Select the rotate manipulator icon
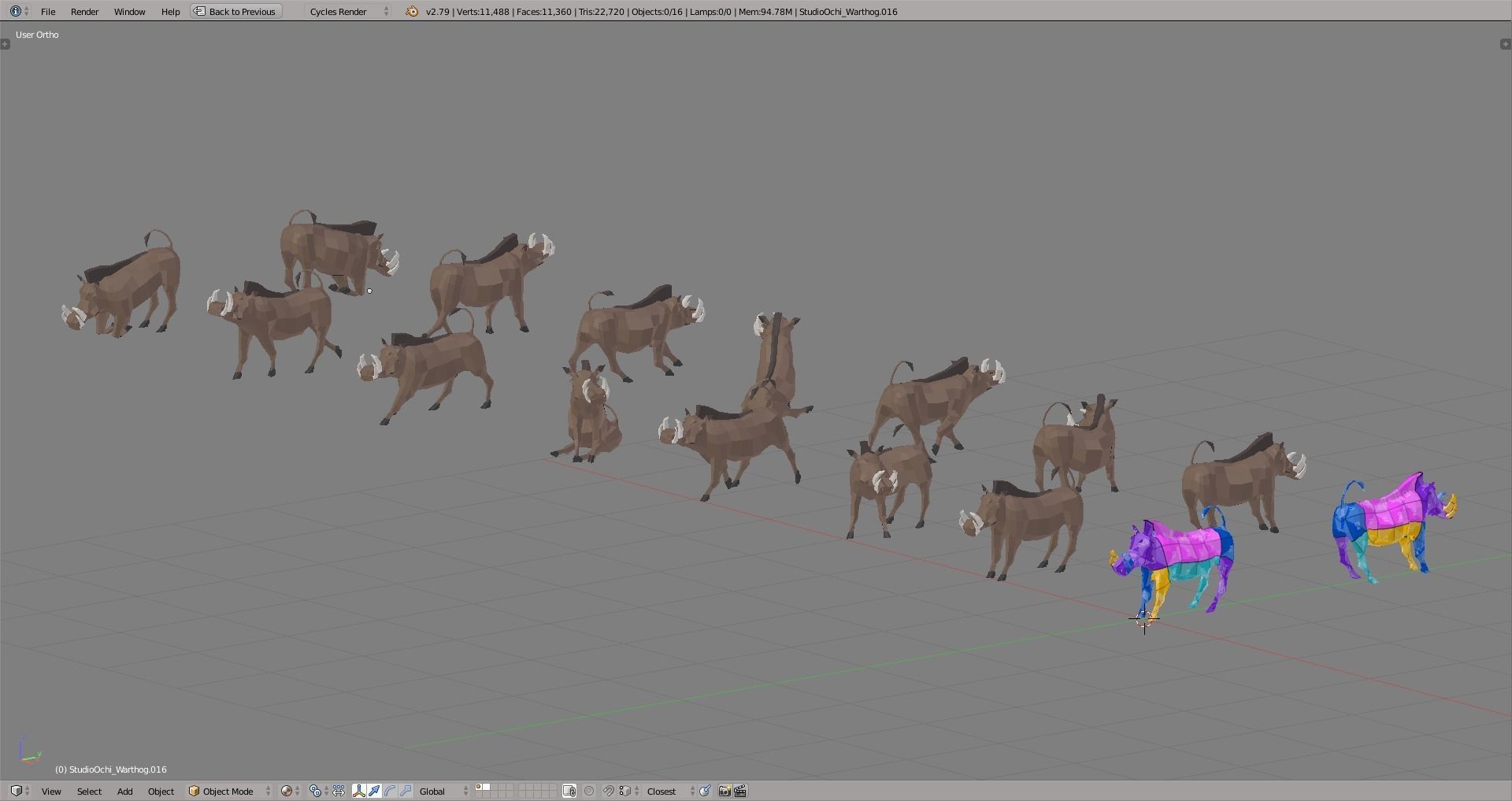Screen dimensions: 1512x801 pos(391,792)
